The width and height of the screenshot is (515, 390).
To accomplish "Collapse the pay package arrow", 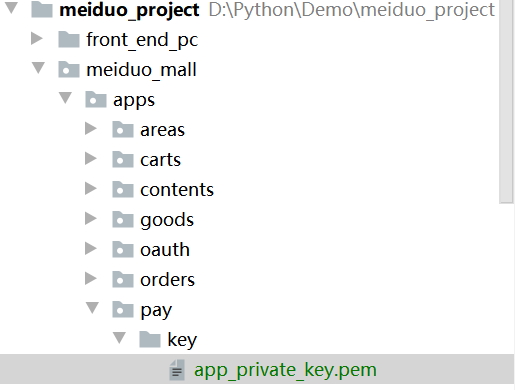I will [x=92, y=308].
